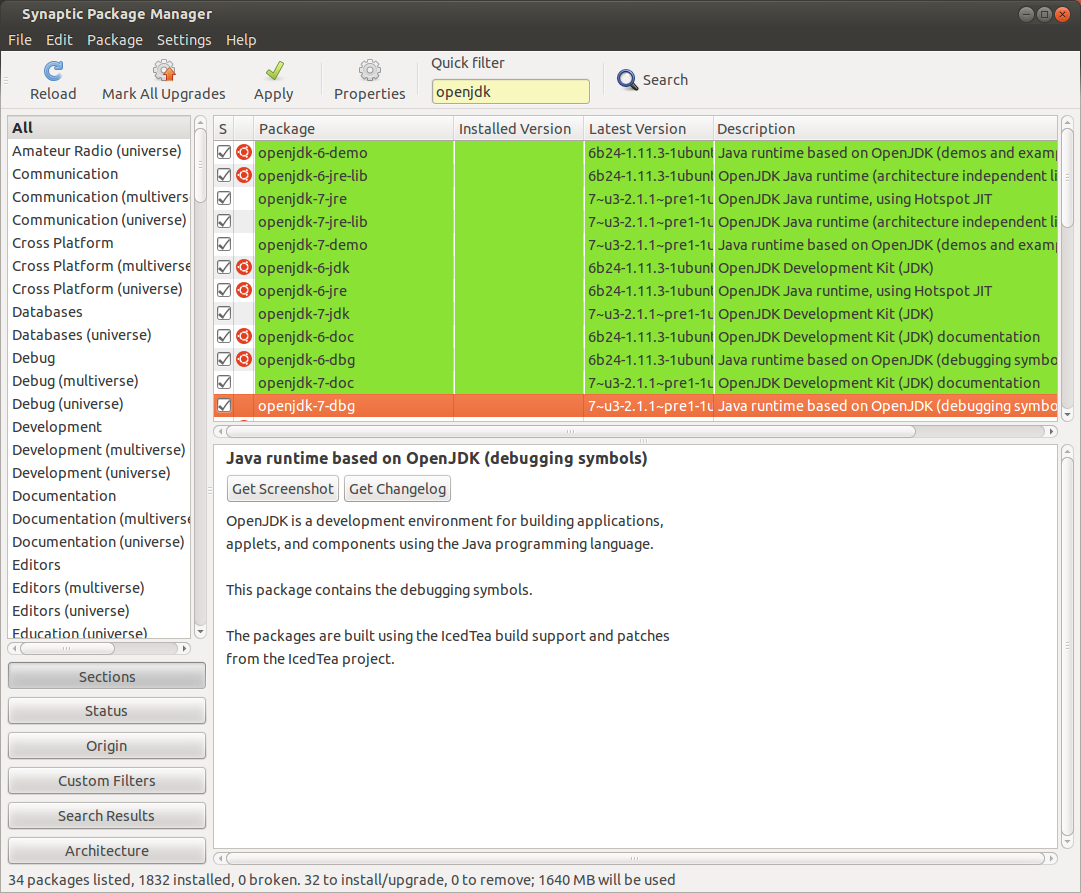Screen dimensions: 1081x893
Task: Toggle the status checkbox for openjdk-7-jdk
Action: click(224, 314)
